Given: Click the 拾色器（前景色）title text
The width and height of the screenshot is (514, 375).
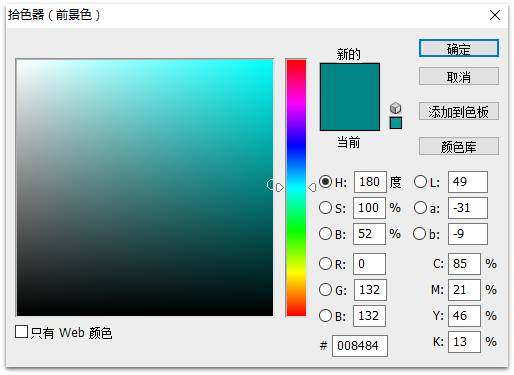Looking at the screenshot, I should click(x=54, y=15).
